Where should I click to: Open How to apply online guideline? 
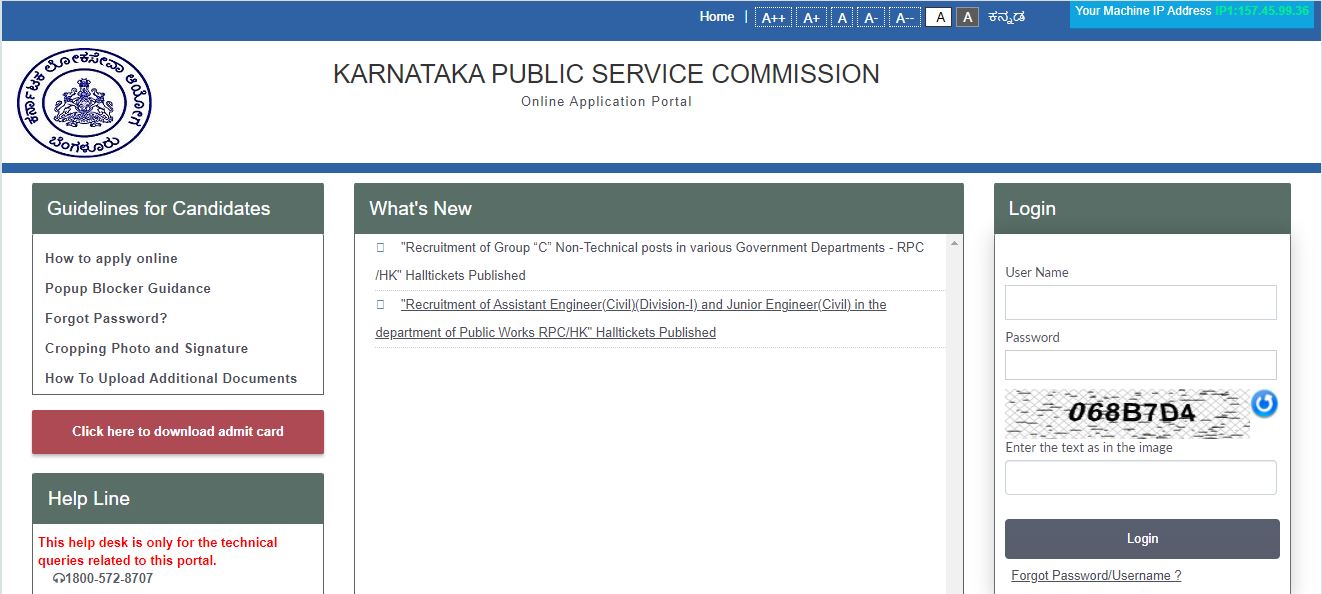coord(111,258)
